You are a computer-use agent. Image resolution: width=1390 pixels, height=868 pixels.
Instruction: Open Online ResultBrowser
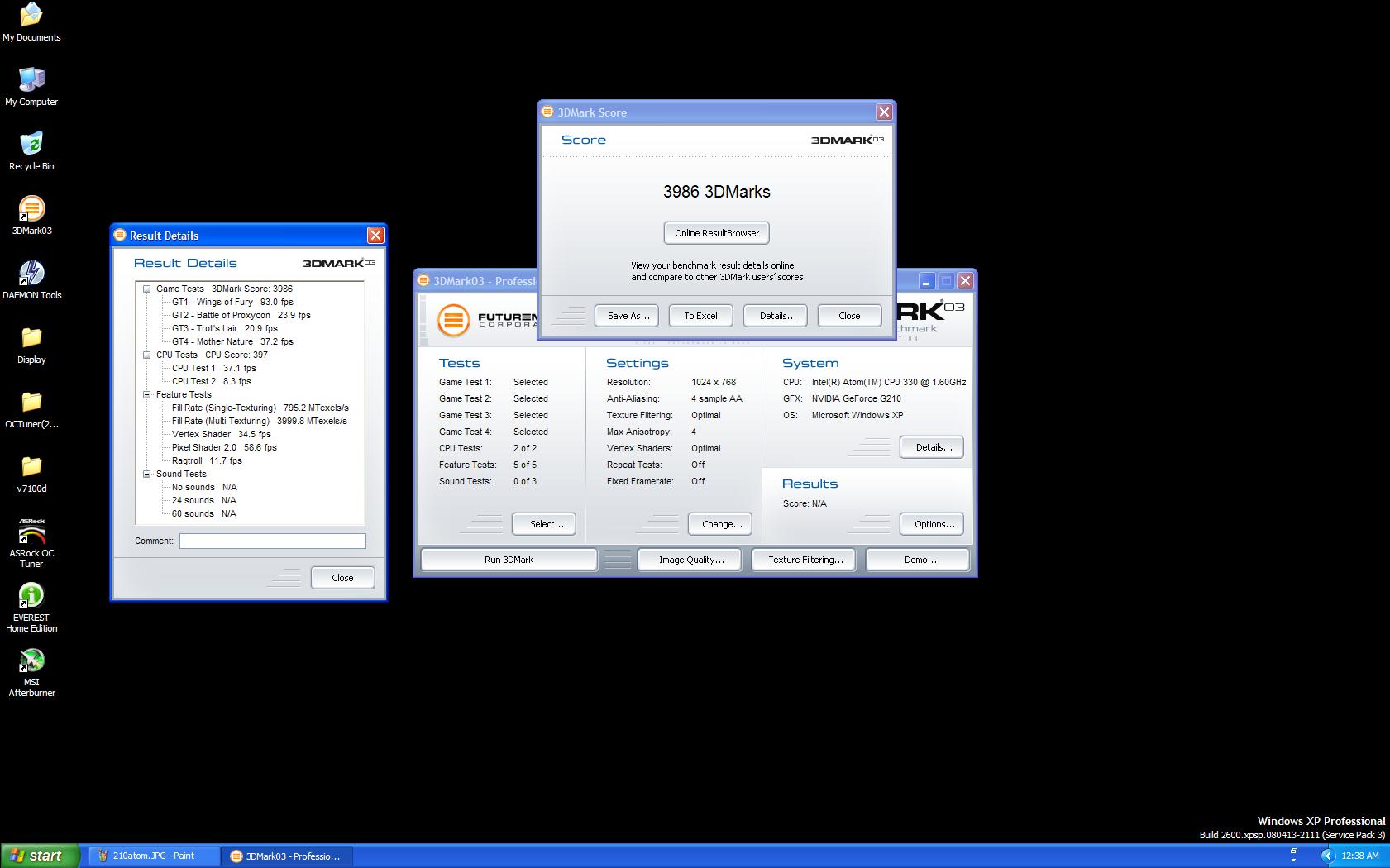pos(717,233)
